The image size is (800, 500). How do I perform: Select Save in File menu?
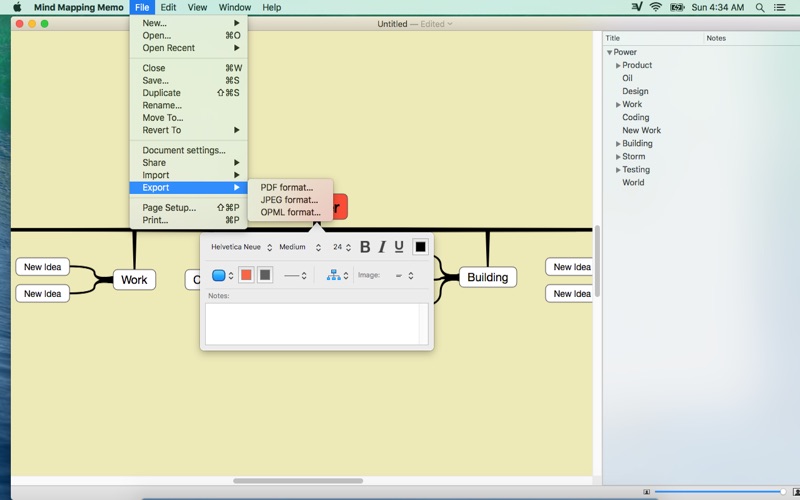coord(188,81)
